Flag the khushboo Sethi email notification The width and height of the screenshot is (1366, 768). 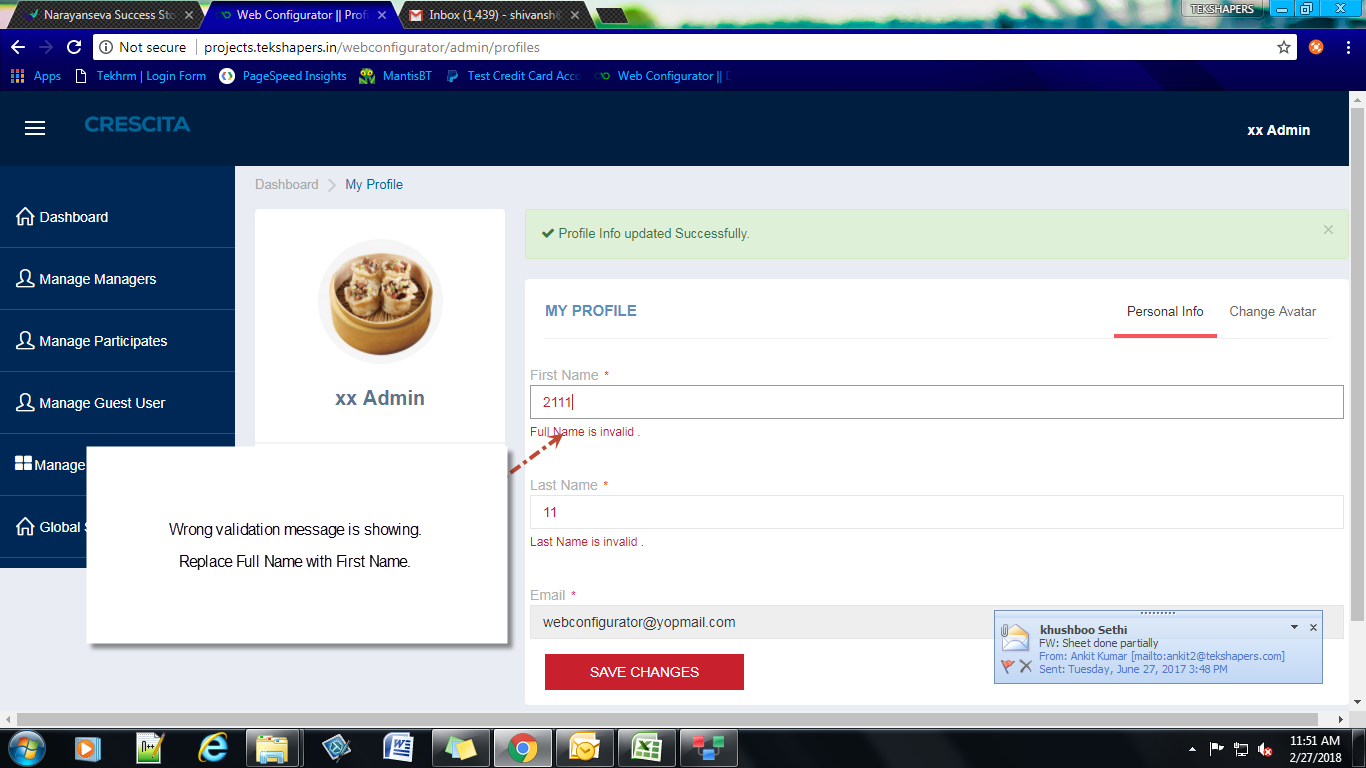tap(1008, 666)
